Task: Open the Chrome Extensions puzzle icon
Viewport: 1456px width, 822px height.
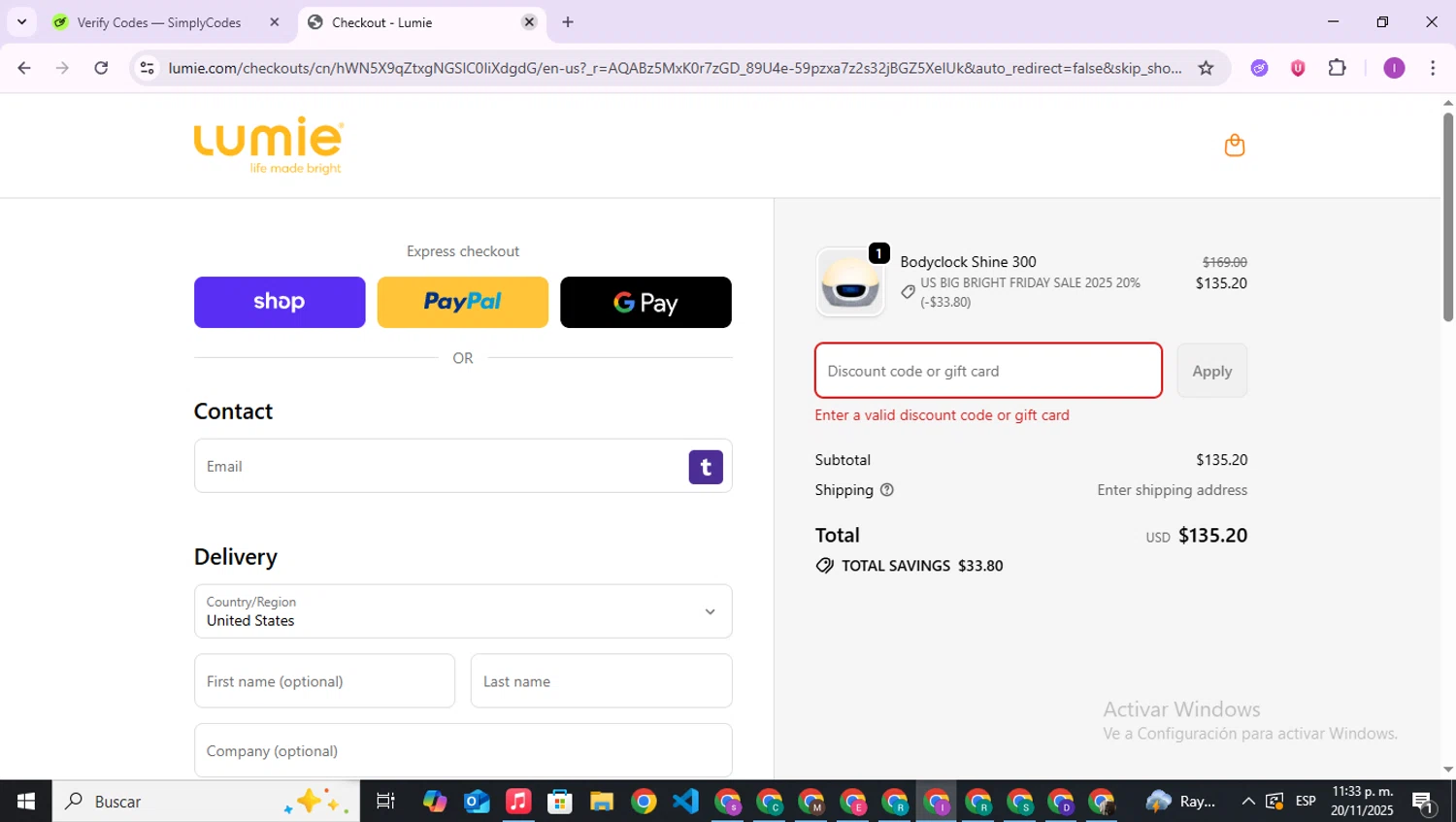Action: (1338, 68)
